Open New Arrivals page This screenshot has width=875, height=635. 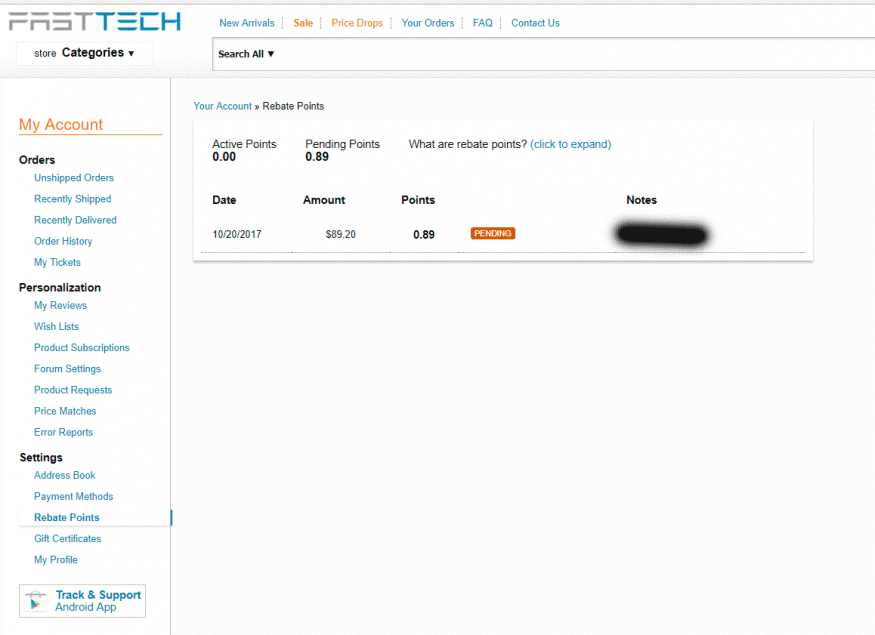(246, 23)
